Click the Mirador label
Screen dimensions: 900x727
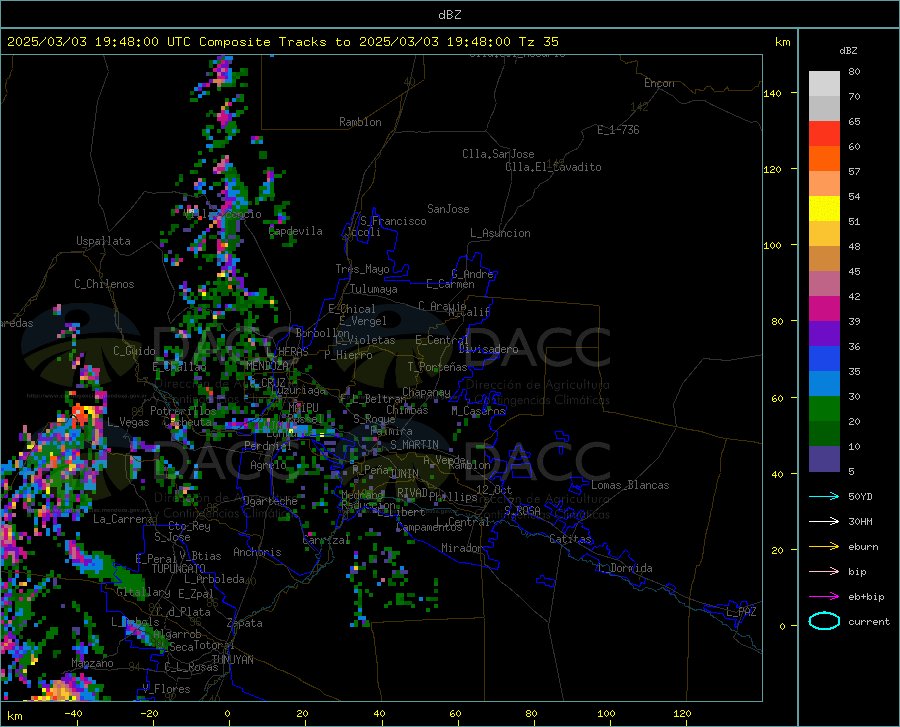click(x=462, y=548)
